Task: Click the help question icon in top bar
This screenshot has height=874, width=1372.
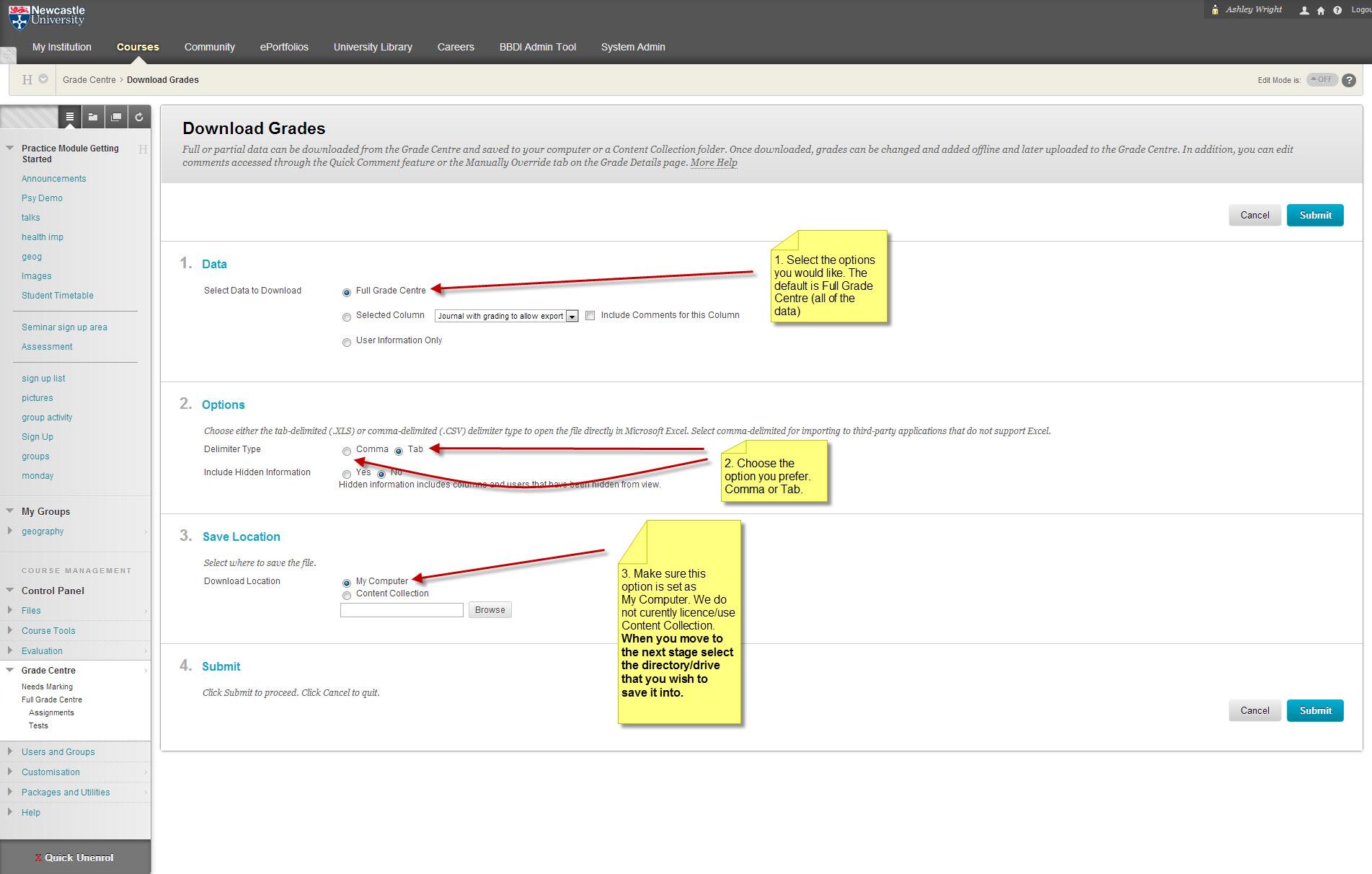Action: tap(1337, 10)
